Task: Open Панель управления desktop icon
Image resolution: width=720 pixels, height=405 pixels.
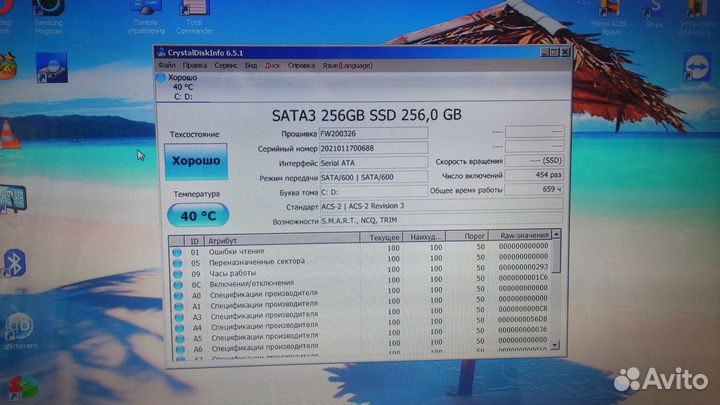Action: pyautogui.click(x=146, y=17)
